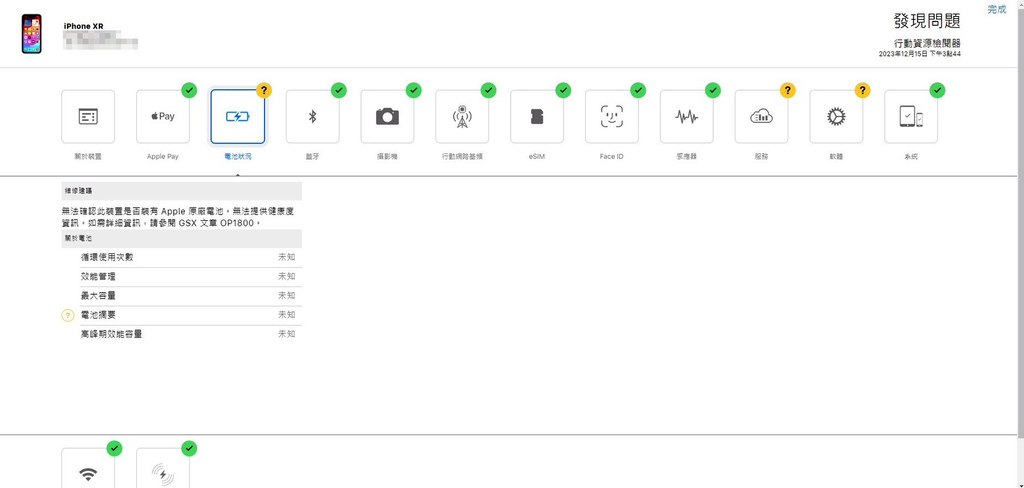Click the 最大容量 row label

(x=98, y=296)
